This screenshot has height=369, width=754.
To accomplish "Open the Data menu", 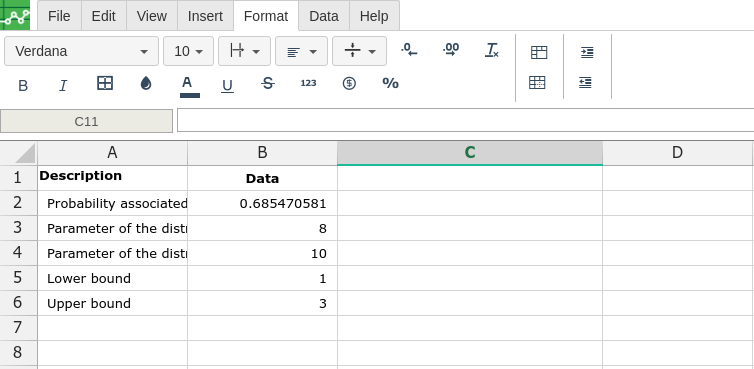I will pyautogui.click(x=324, y=16).
